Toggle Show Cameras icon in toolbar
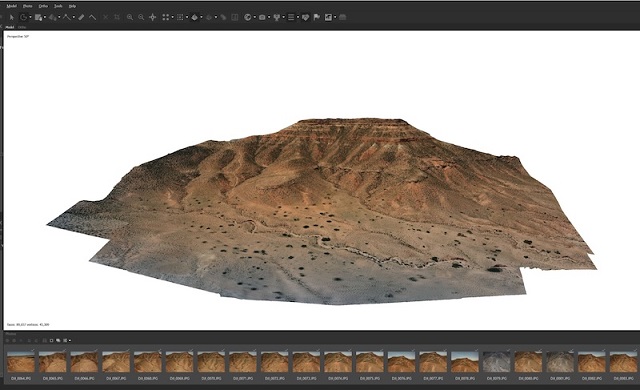640x390 pixels. click(x=262, y=17)
